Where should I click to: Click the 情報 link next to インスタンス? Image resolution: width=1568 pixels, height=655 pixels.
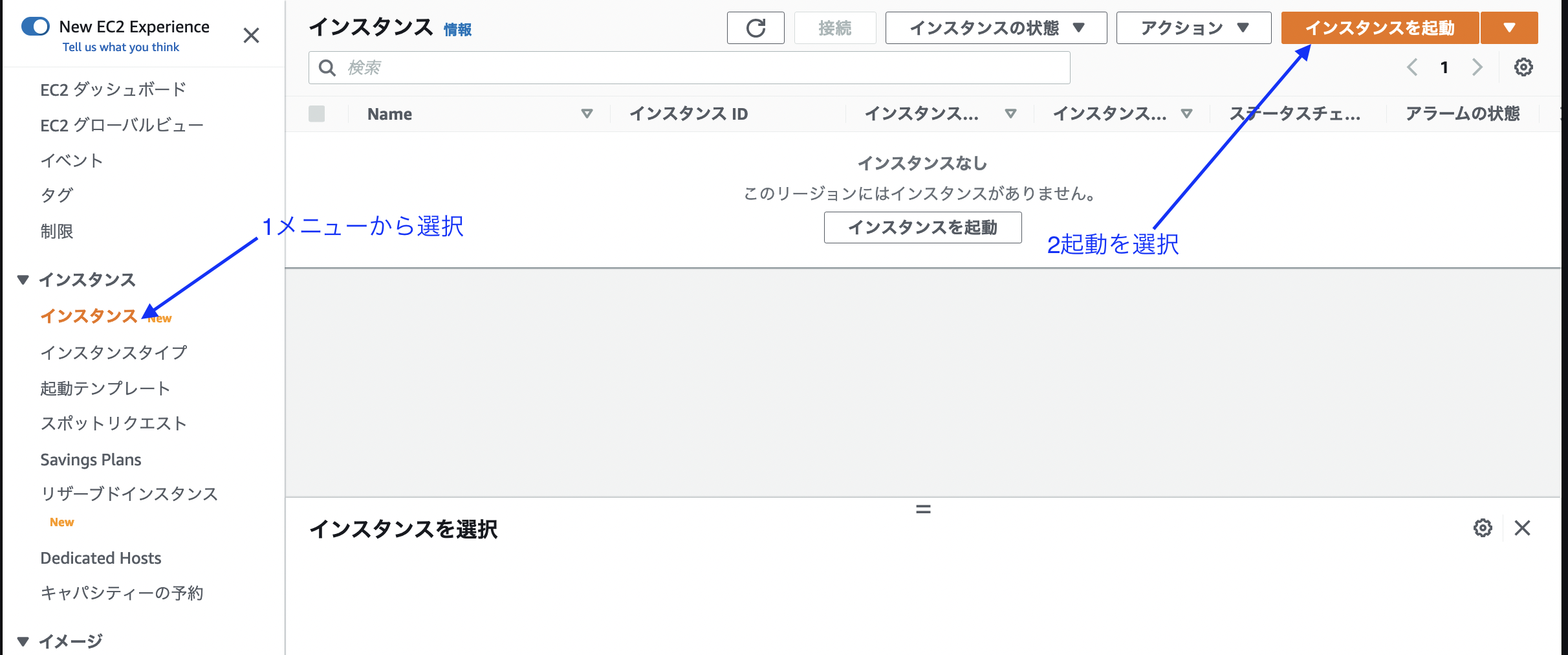click(457, 29)
